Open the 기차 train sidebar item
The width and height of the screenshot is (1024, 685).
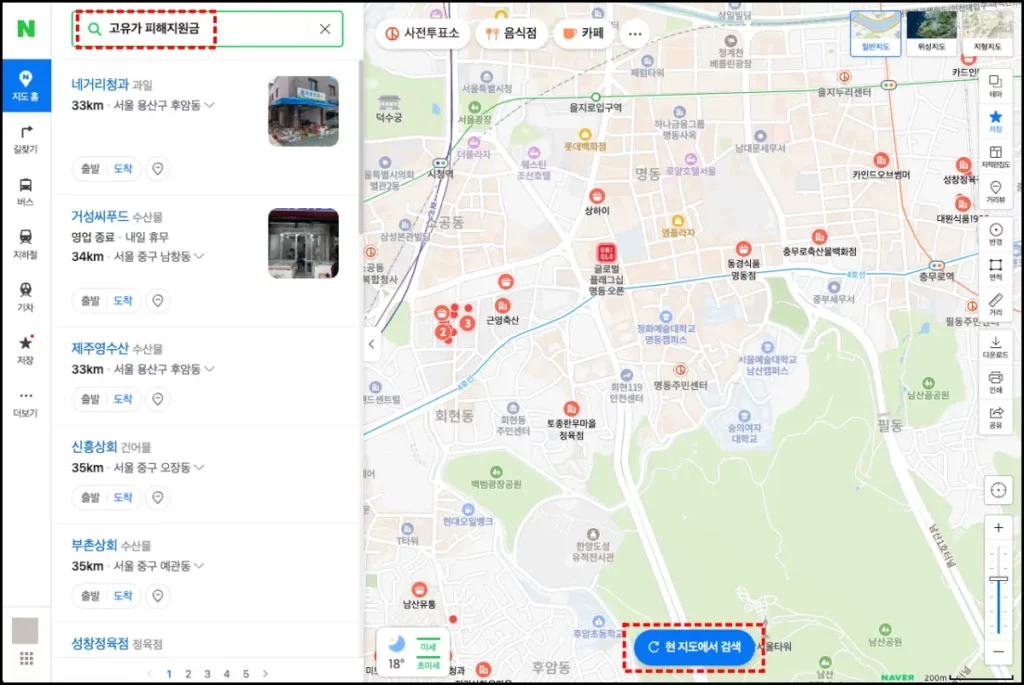[x=25, y=296]
